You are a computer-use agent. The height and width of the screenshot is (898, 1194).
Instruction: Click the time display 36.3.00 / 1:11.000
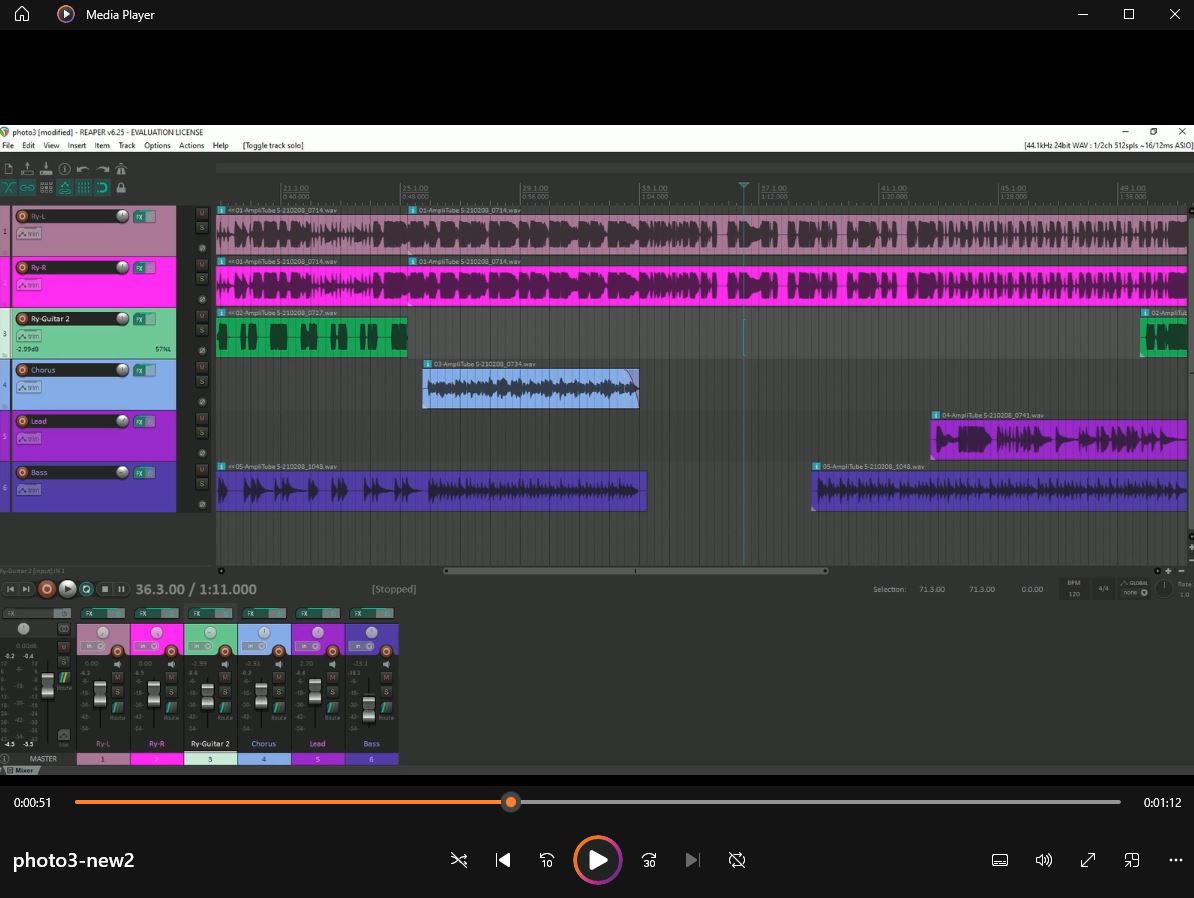196,590
